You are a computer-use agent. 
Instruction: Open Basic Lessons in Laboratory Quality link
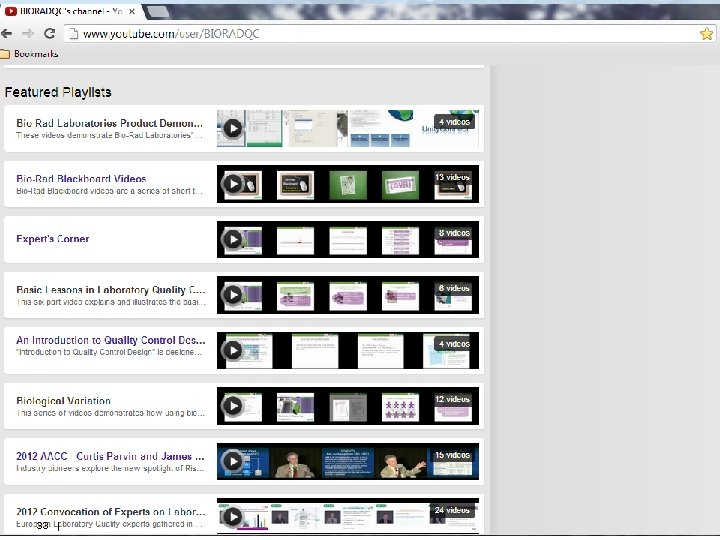click(x=111, y=290)
